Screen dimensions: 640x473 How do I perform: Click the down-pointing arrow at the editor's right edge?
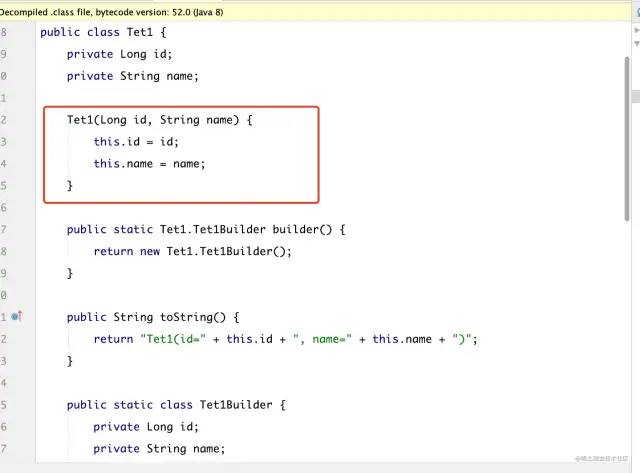636,43
